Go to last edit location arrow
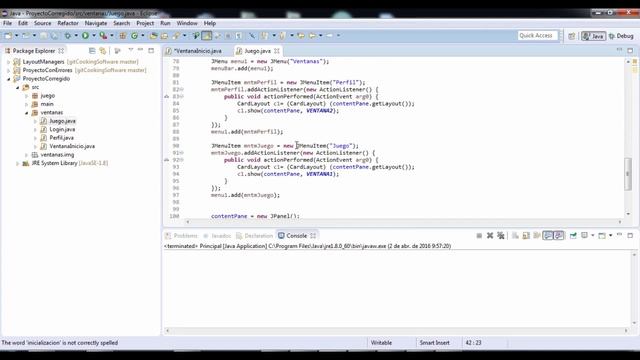Image resolution: width=640 pixels, height=360 pixels. pos(301,36)
